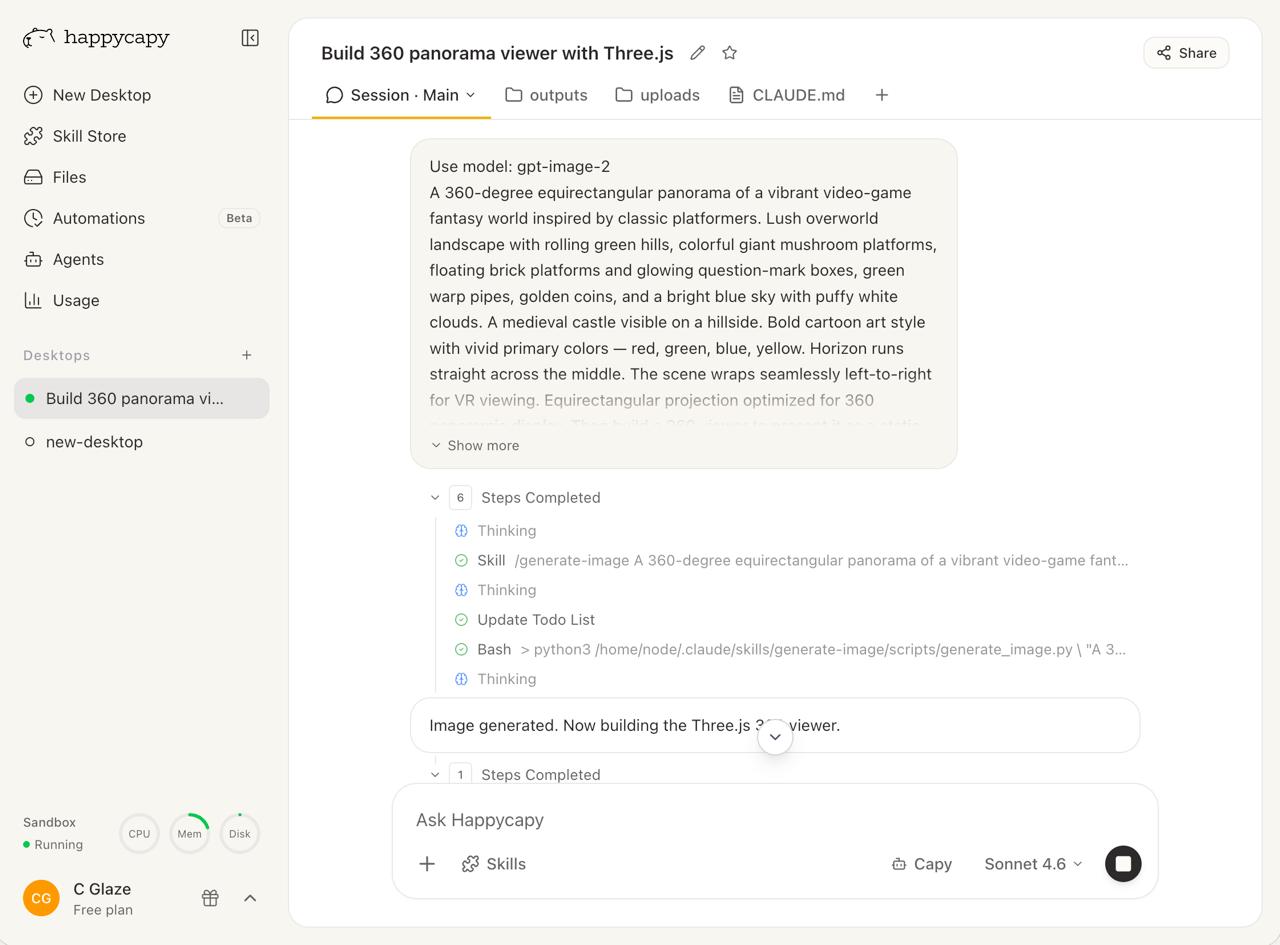Add a new tab with plus icon
The width and height of the screenshot is (1280, 945).
point(881,95)
